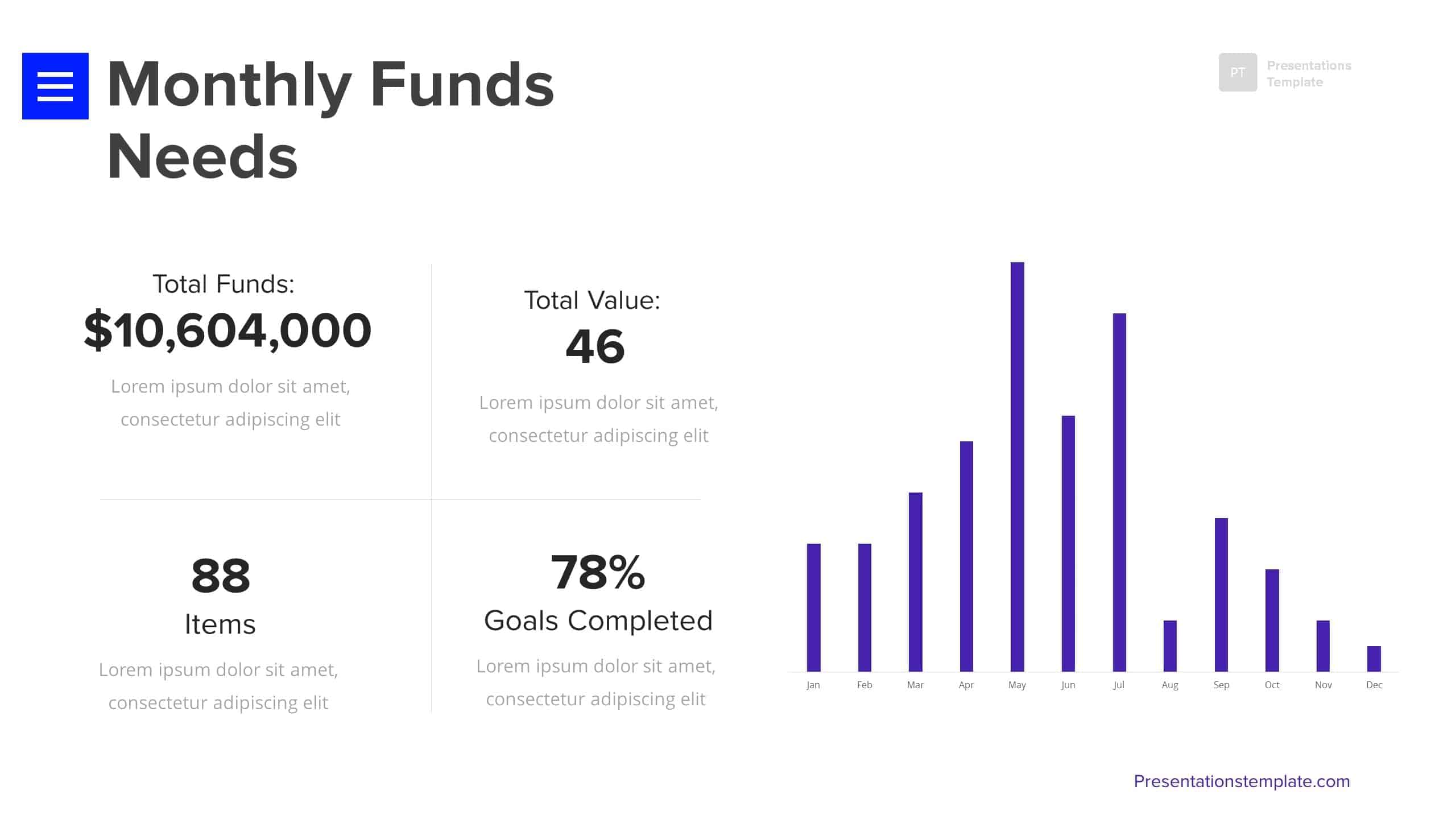The image size is (1456, 819).
Task: Click the Sep axis label
Action: click(1221, 685)
